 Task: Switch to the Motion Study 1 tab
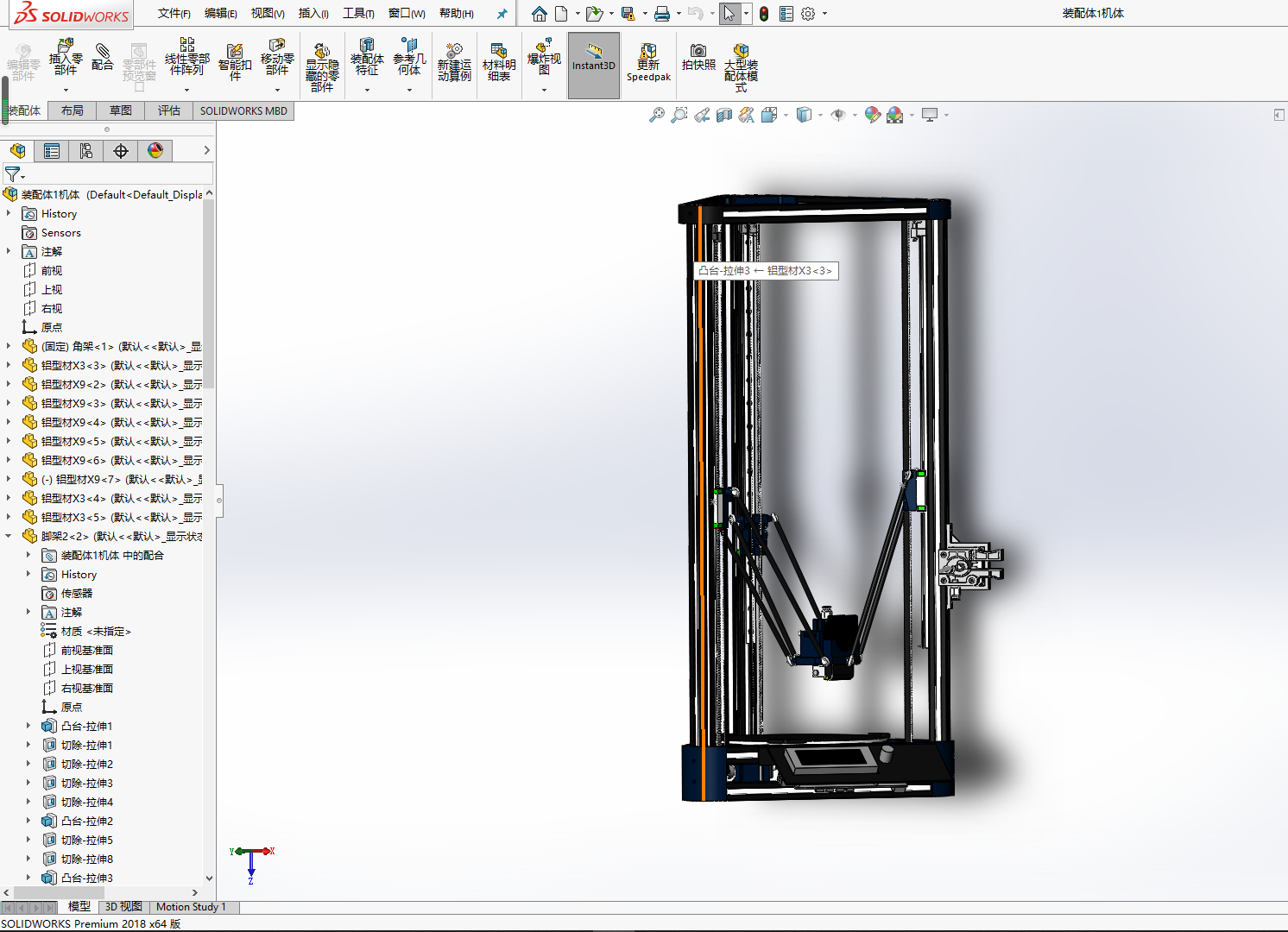coord(191,907)
